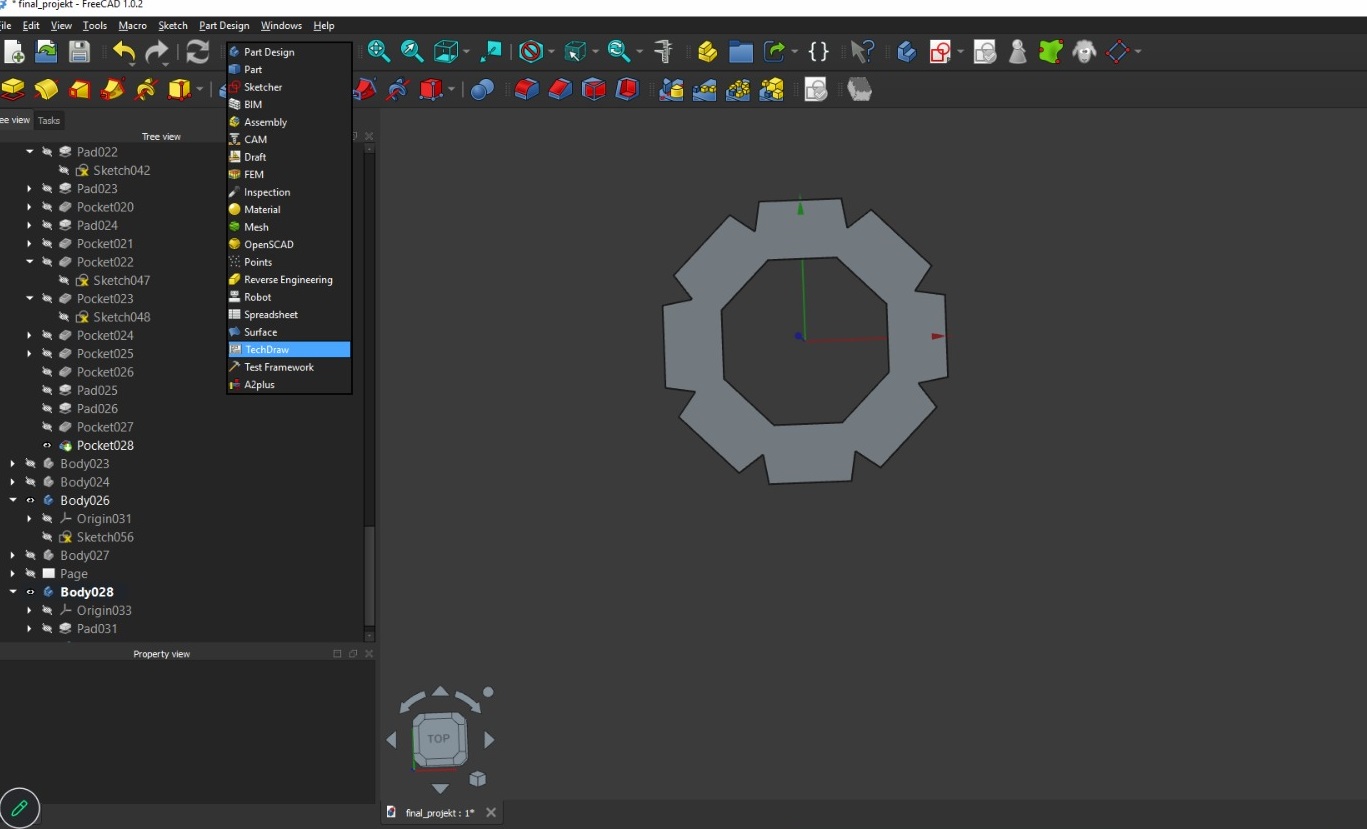
Task: Switch to TechDraw workbench in list
Action: pyautogui.click(x=289, y=349)
